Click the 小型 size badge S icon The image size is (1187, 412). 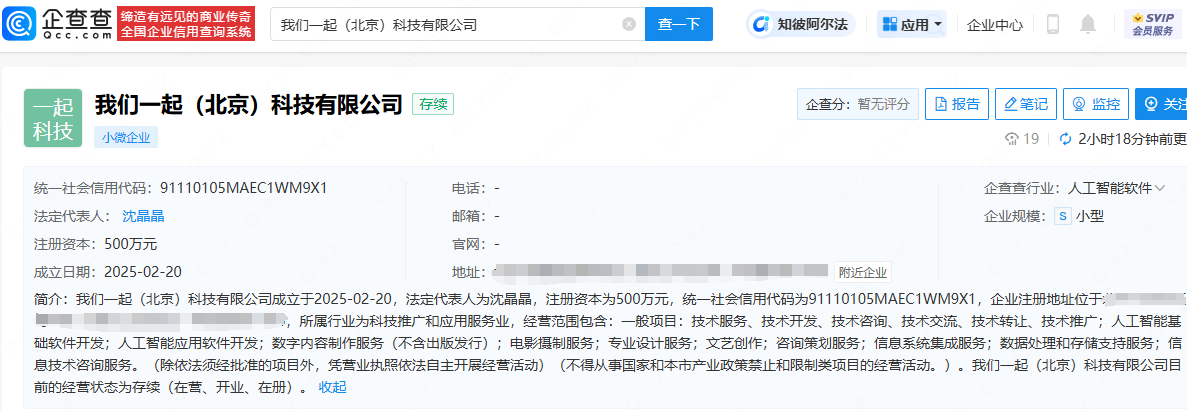point(1063,217)
